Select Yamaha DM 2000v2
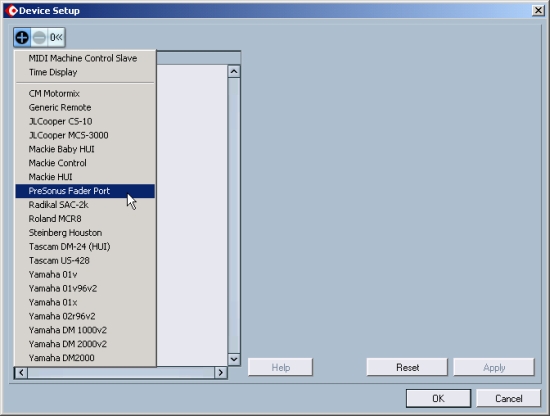This screenshot has height=416, width=550. pos(85,344)
